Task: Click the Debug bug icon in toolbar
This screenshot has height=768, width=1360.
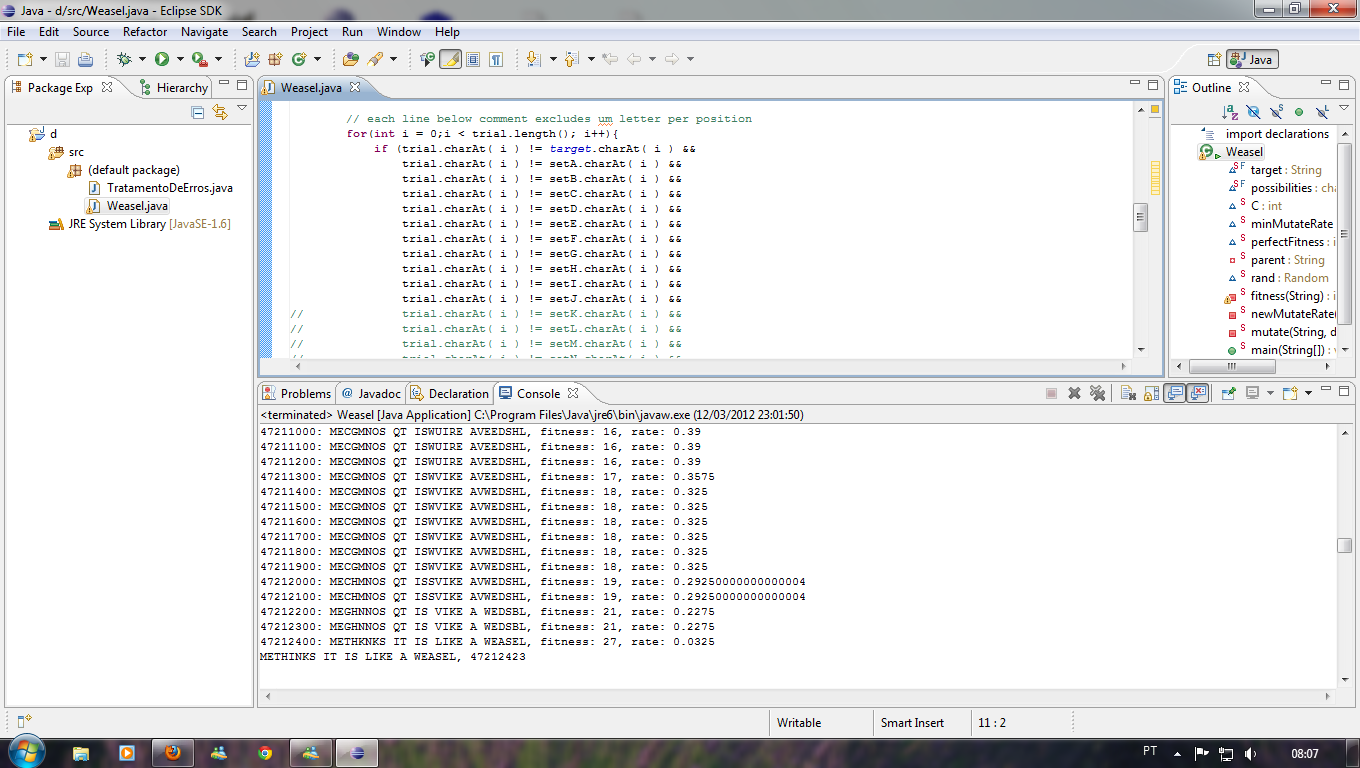Action: (124, 60)
